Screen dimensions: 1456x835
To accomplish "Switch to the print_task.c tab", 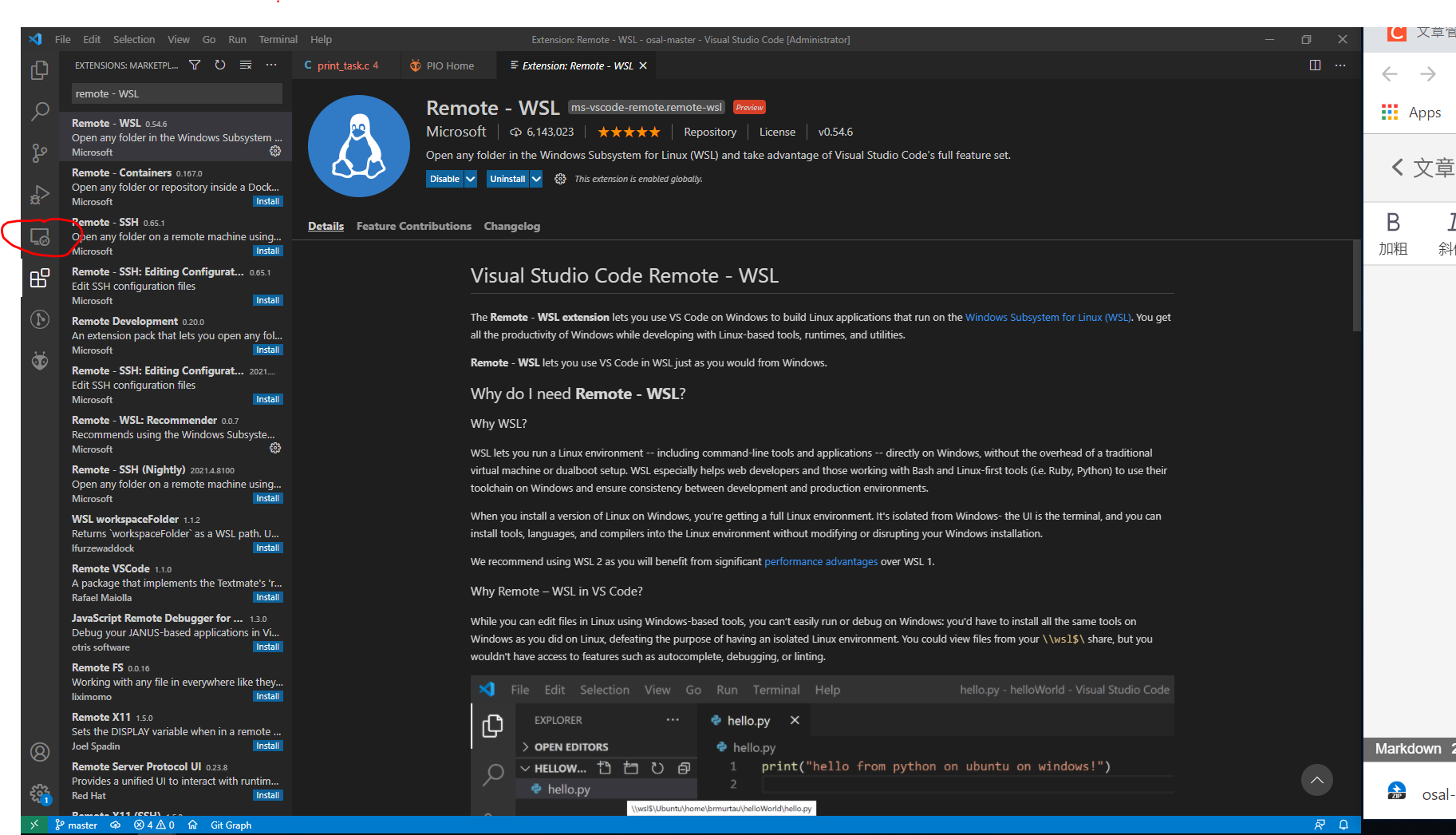I will coord(344,65).
